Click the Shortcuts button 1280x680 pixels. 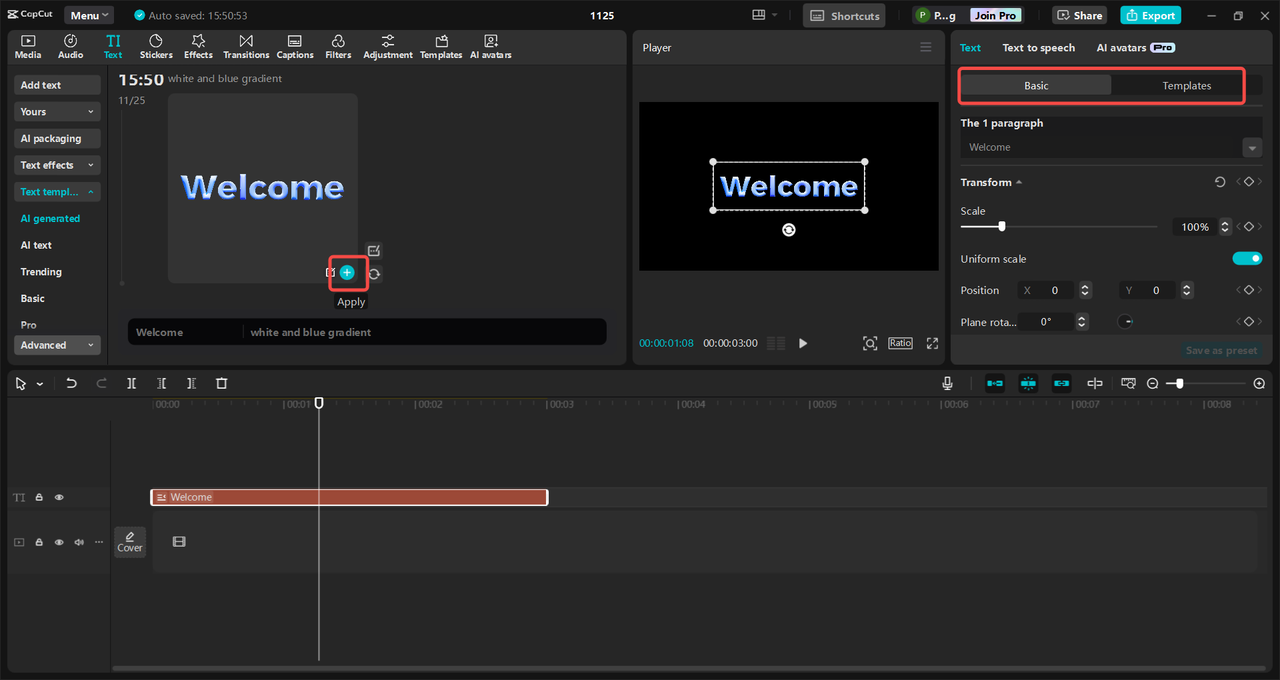point(844,15)
